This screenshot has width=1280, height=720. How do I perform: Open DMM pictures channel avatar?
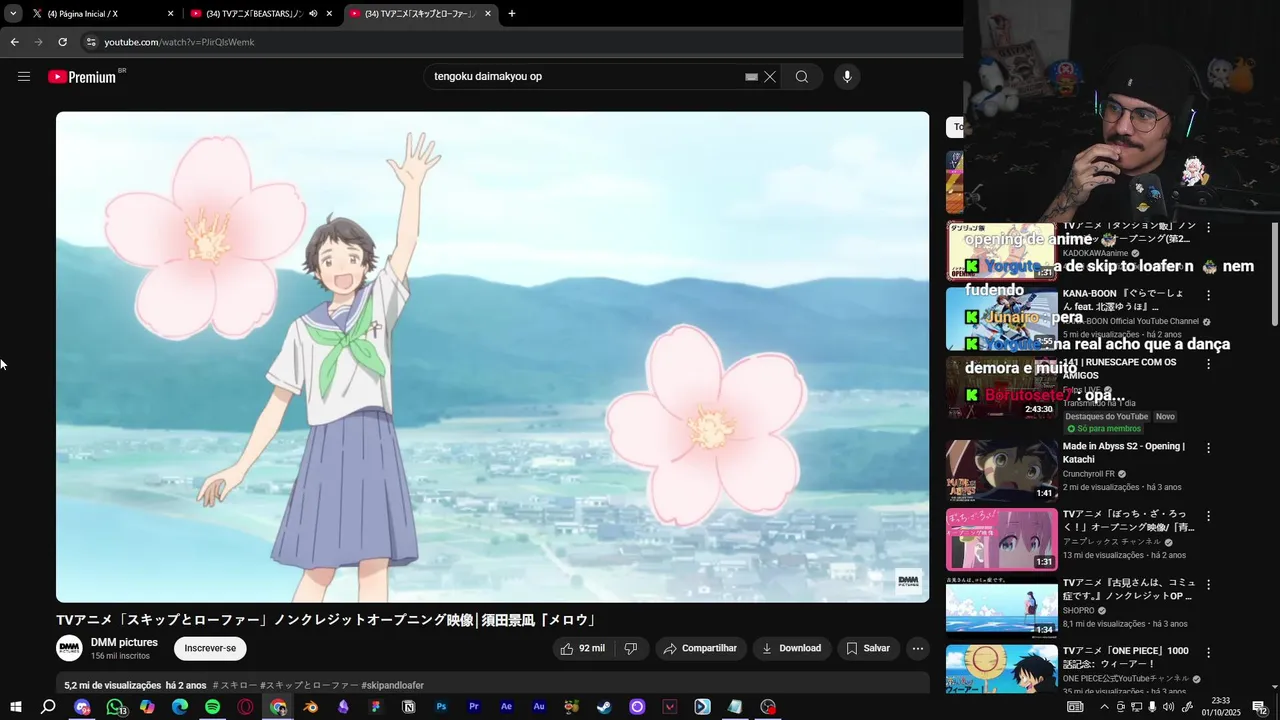pos(69,648)
